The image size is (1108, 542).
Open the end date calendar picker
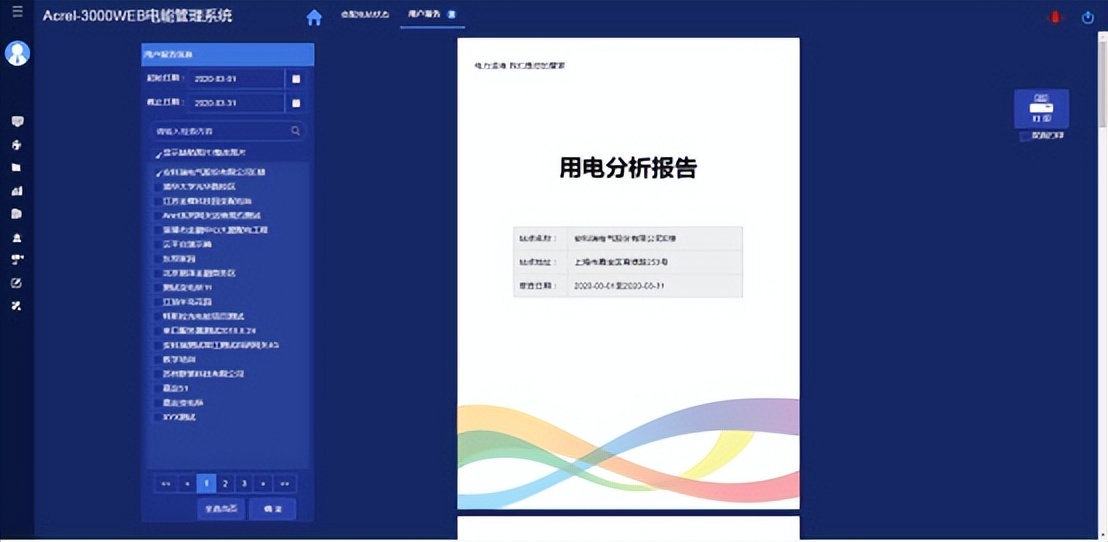295,103
